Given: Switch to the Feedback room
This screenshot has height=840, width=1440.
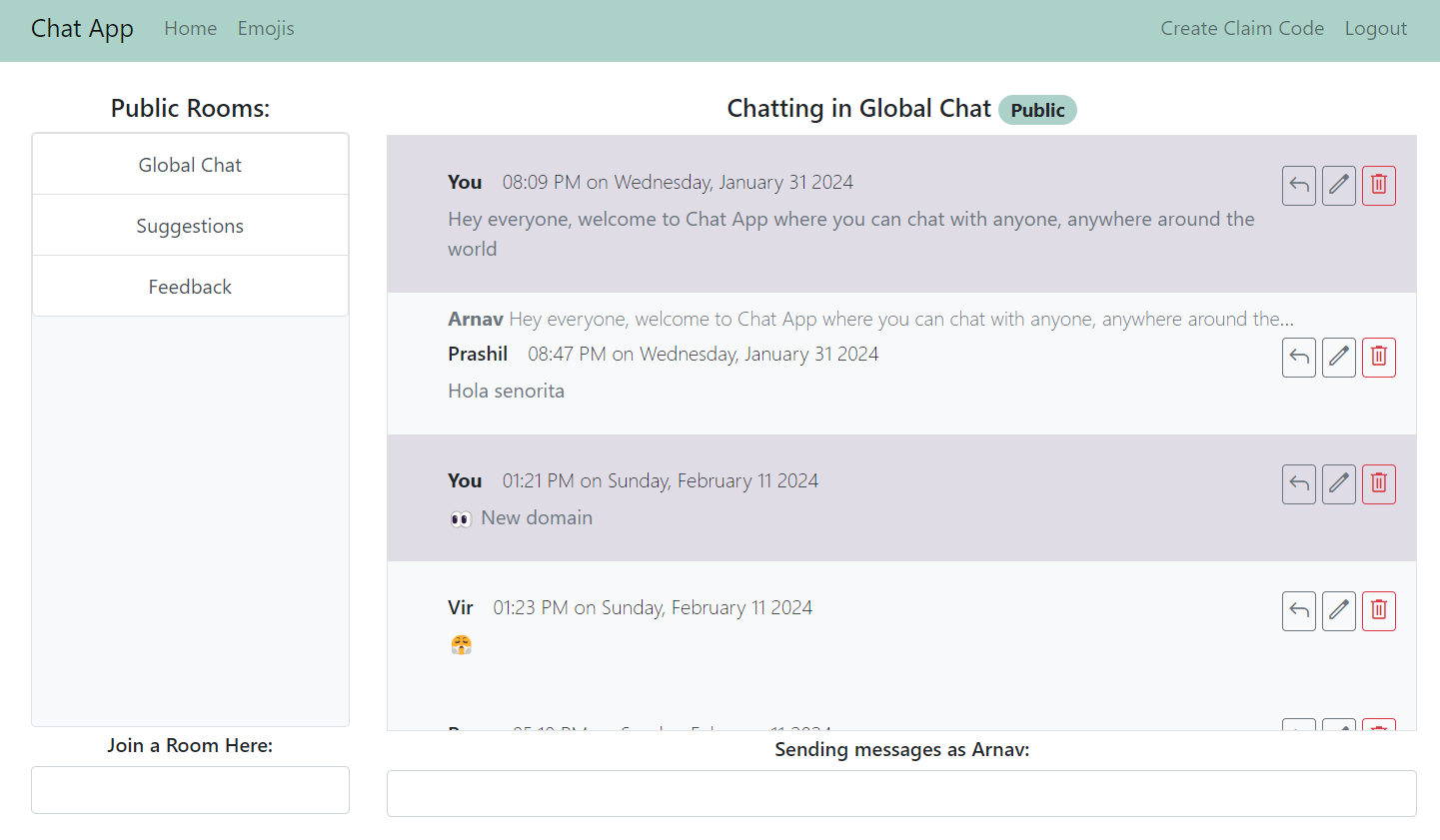Looking at the screenshot, I should click(190, 286).
